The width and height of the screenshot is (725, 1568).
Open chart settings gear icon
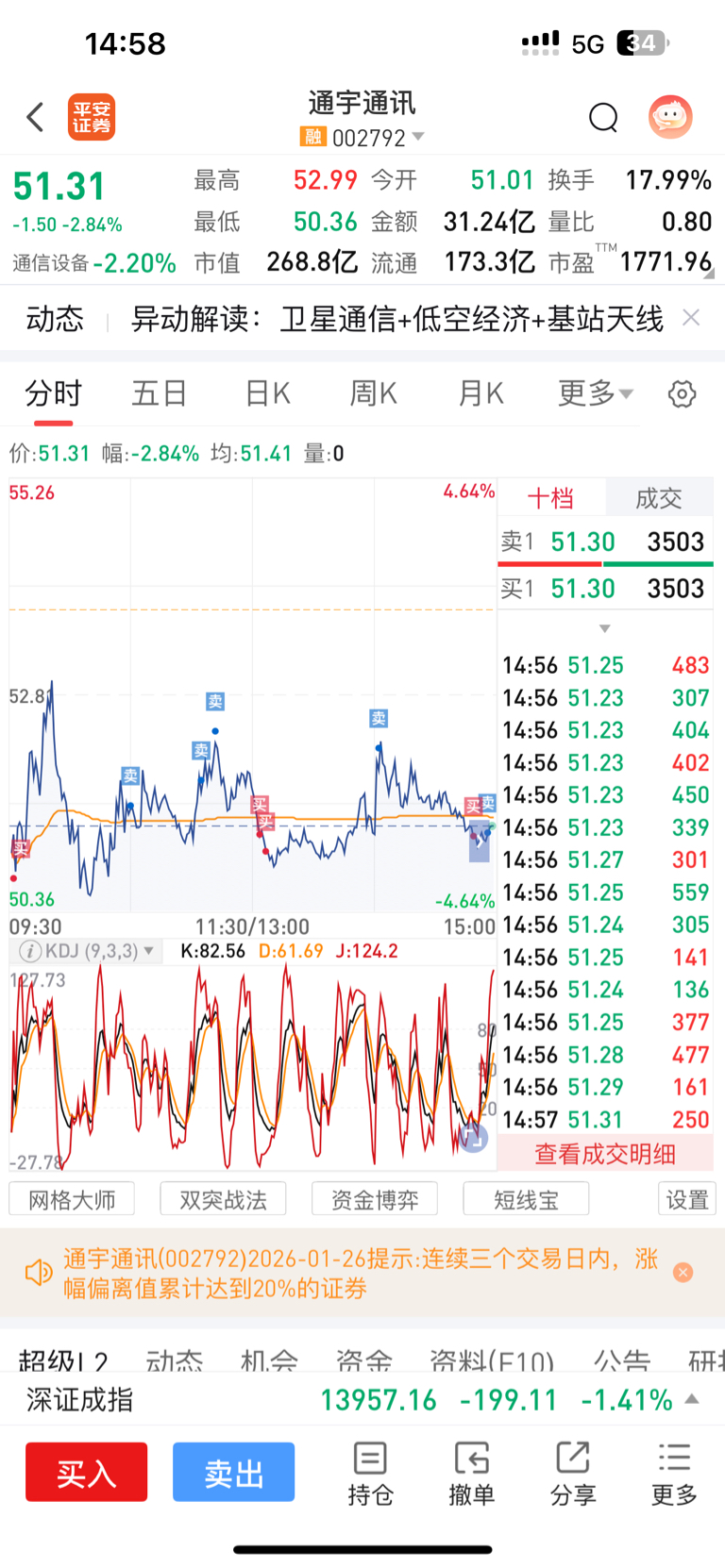(x=682, y=393)
